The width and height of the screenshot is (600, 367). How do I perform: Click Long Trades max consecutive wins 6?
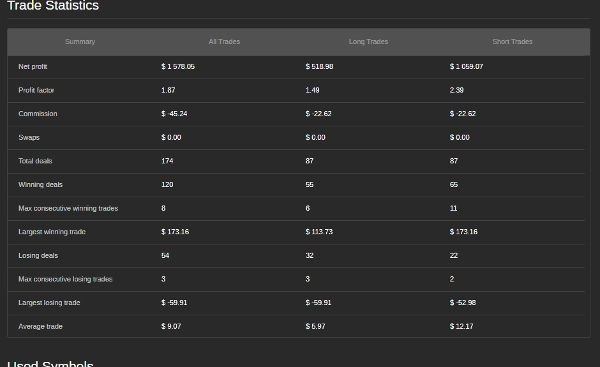coord(308,209)
